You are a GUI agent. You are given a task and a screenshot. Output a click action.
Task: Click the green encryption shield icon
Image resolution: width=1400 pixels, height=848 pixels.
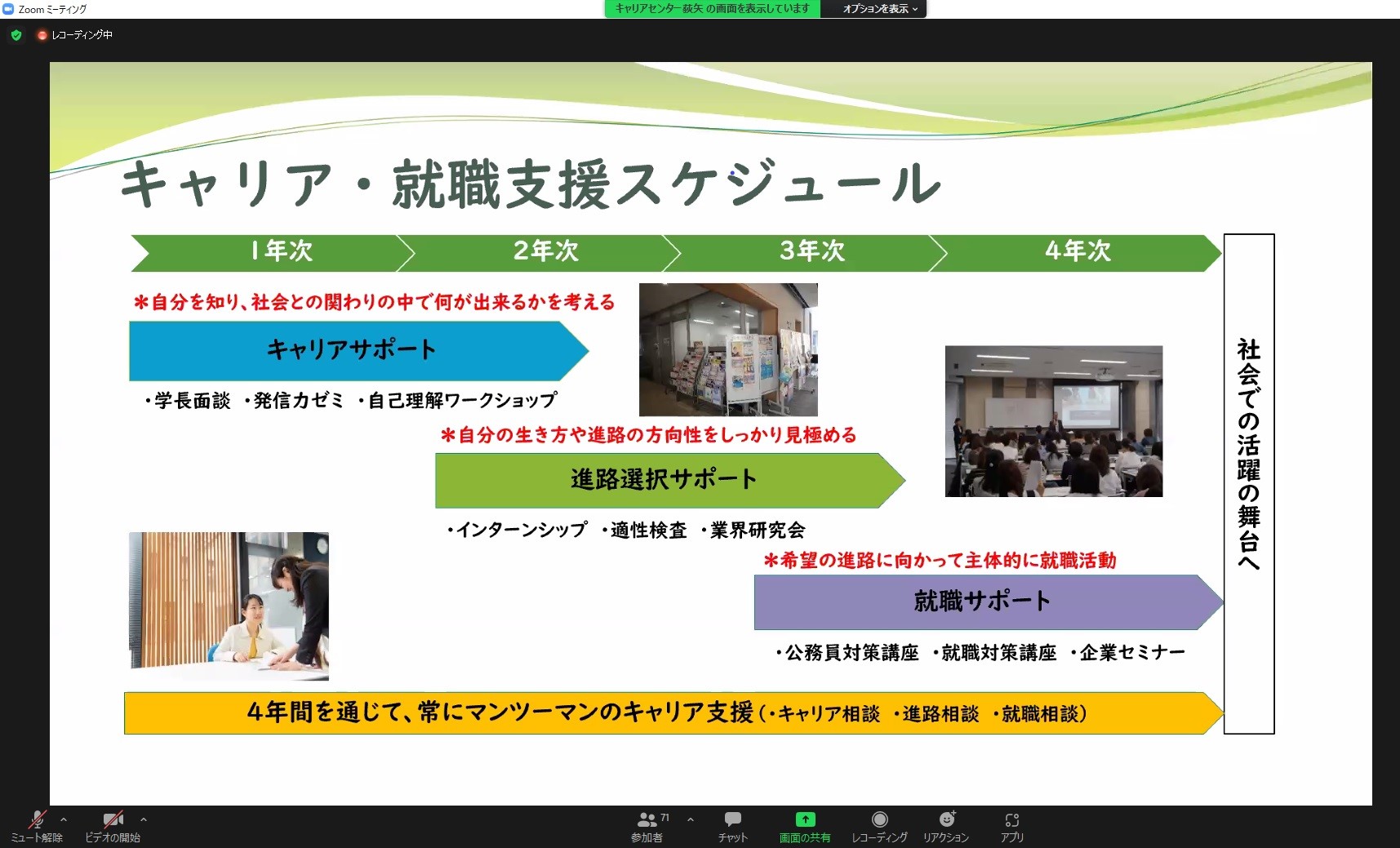(x=16, y=35)
